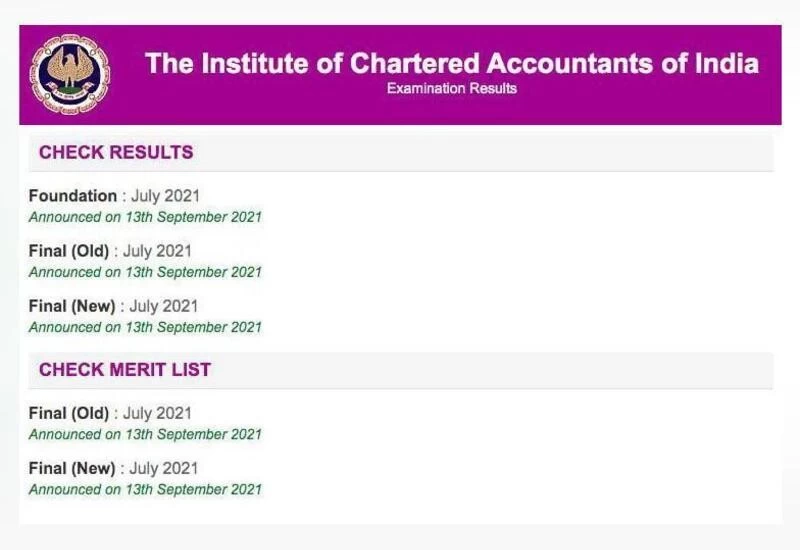
Task: Click announcement date below Final (New) merit list
Action: (x=145, y=490)
